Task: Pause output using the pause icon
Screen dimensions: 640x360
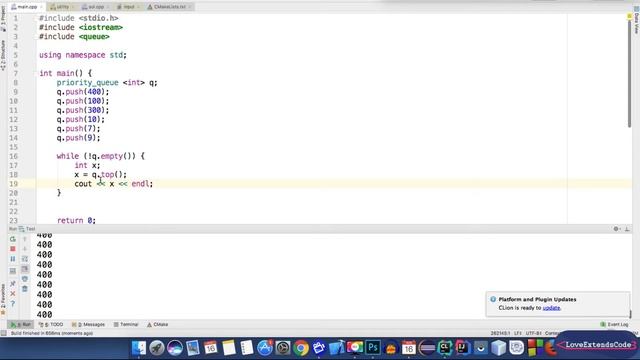Action: (x=13, y=259)
